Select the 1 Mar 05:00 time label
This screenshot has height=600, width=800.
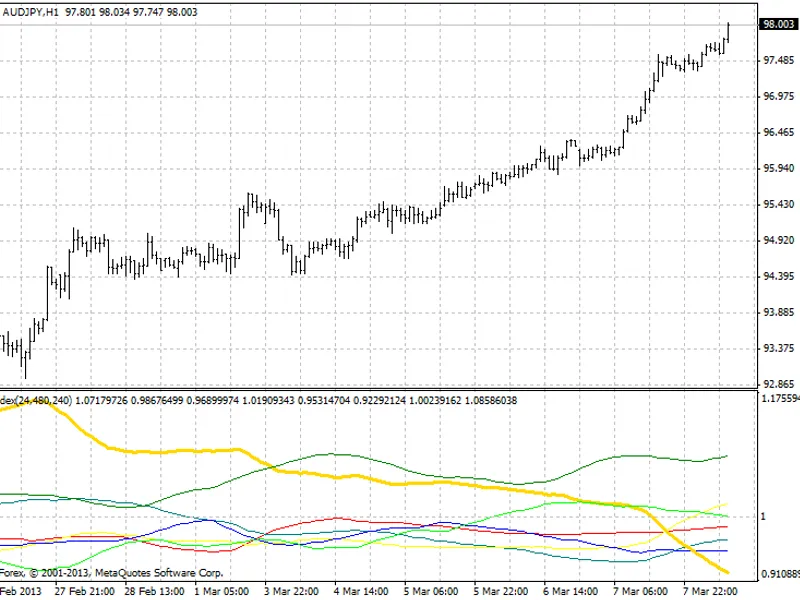pos(222,591)
